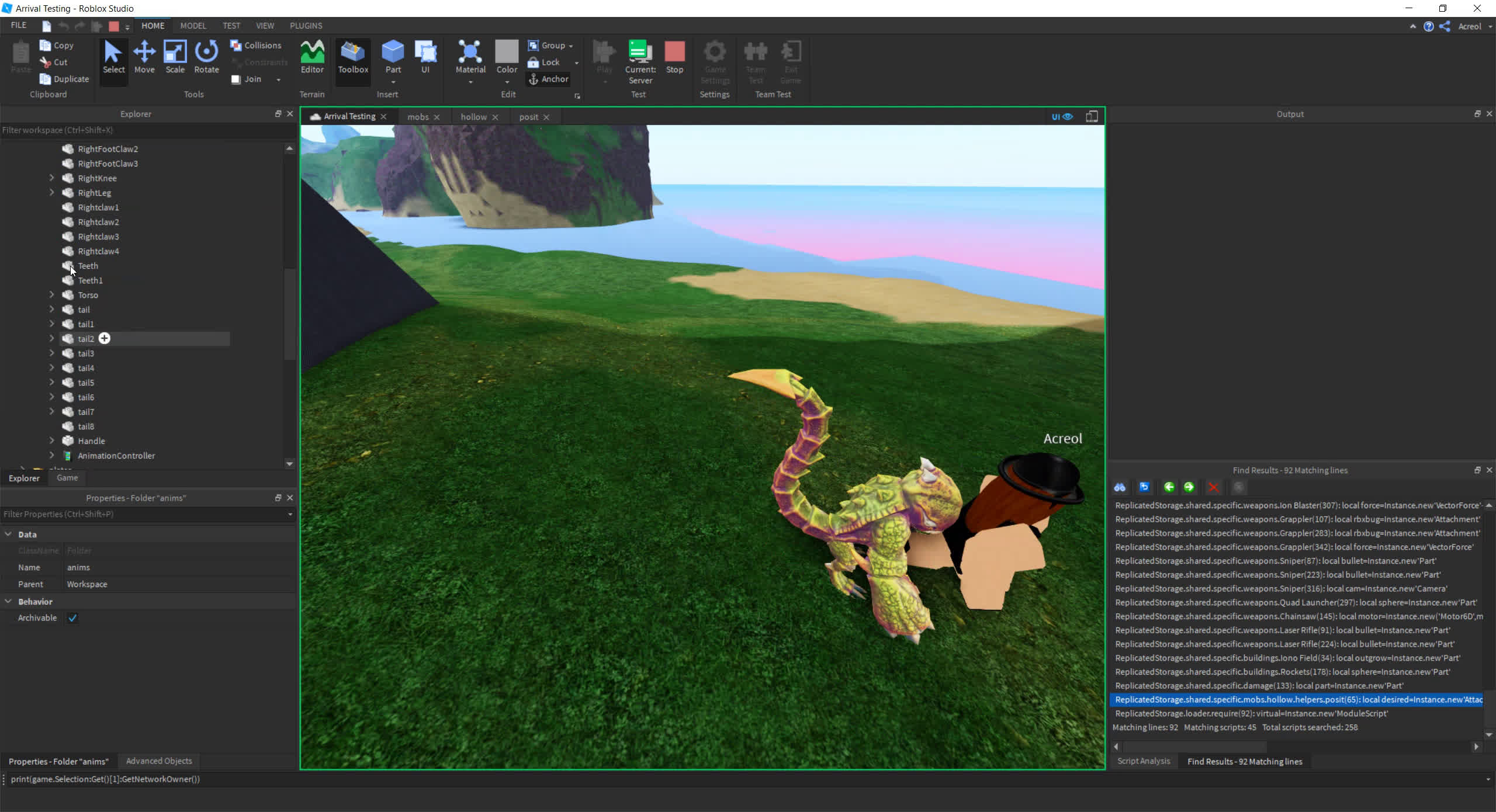Click the Stop test button

(676, 61)
